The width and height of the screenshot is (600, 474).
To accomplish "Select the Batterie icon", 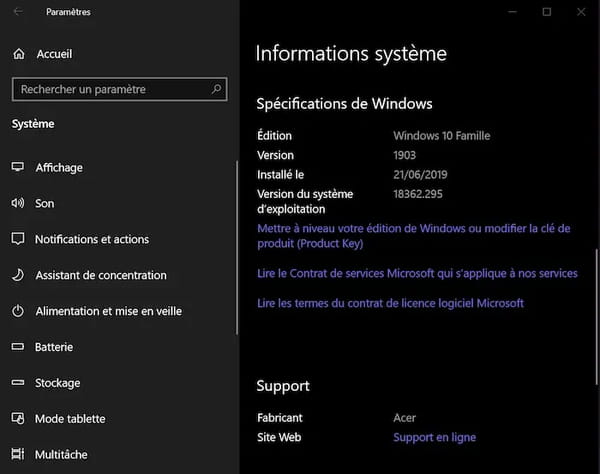I will pyautogui.click(x=18, y=347).
